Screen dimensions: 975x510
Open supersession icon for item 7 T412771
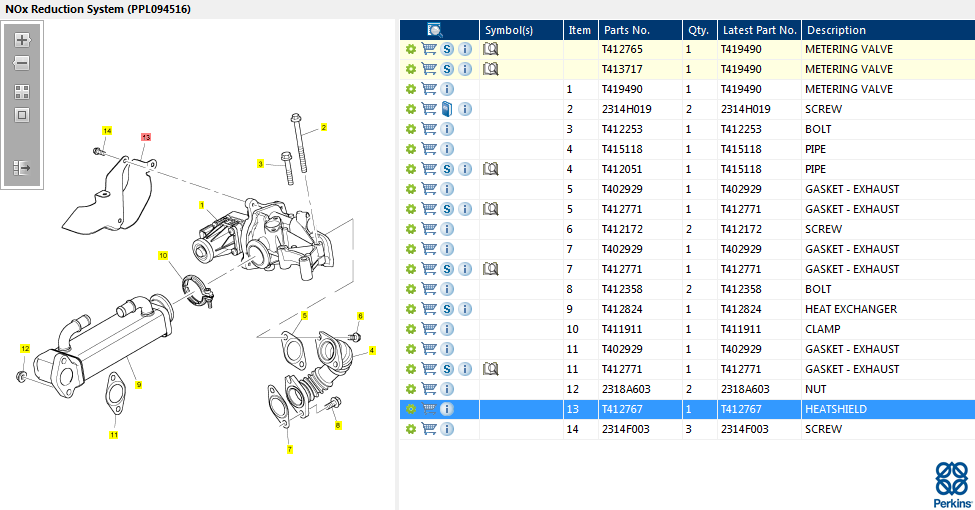click(x=447, y=269)
